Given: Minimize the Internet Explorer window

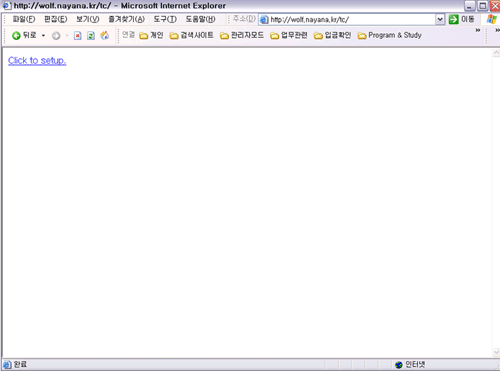Looking at the screenshot, I should click(469, 6).
